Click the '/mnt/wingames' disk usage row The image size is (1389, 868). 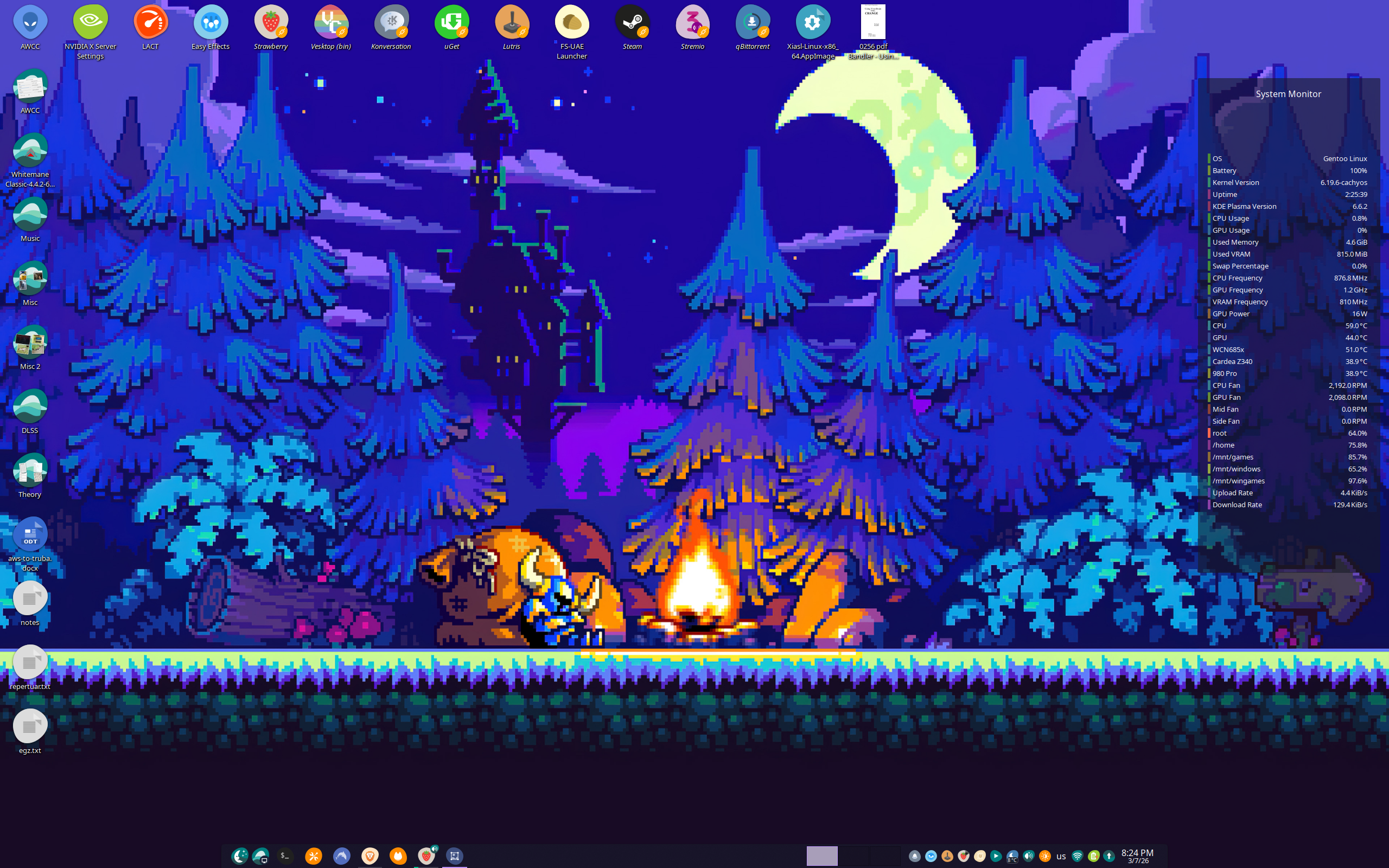(1288, 481)
